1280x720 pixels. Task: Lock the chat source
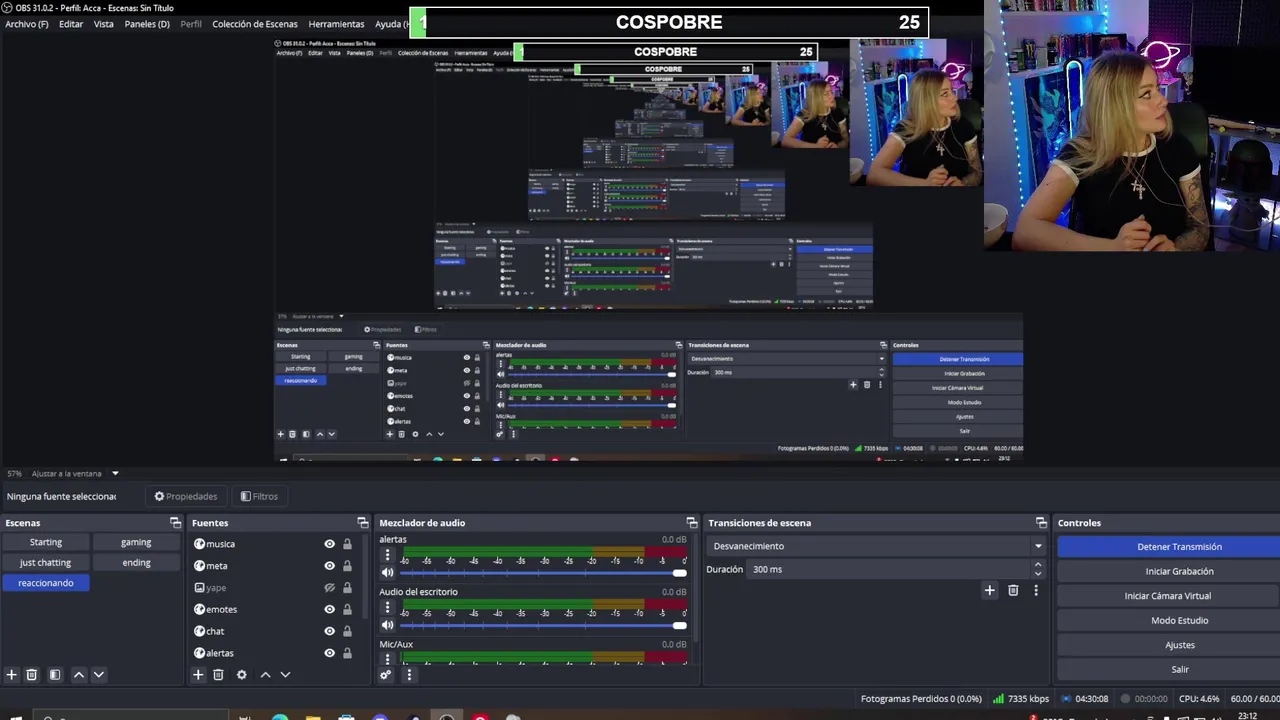click(347, 631)
